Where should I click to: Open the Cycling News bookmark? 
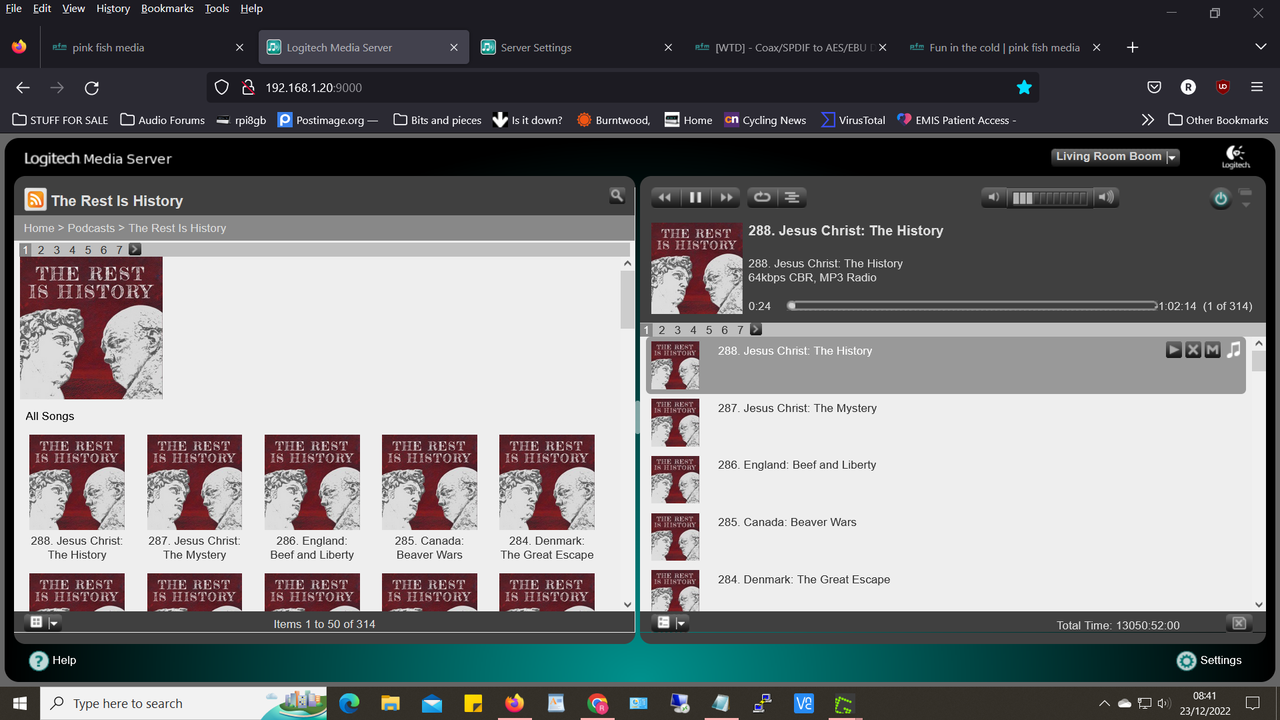point(765,120)
